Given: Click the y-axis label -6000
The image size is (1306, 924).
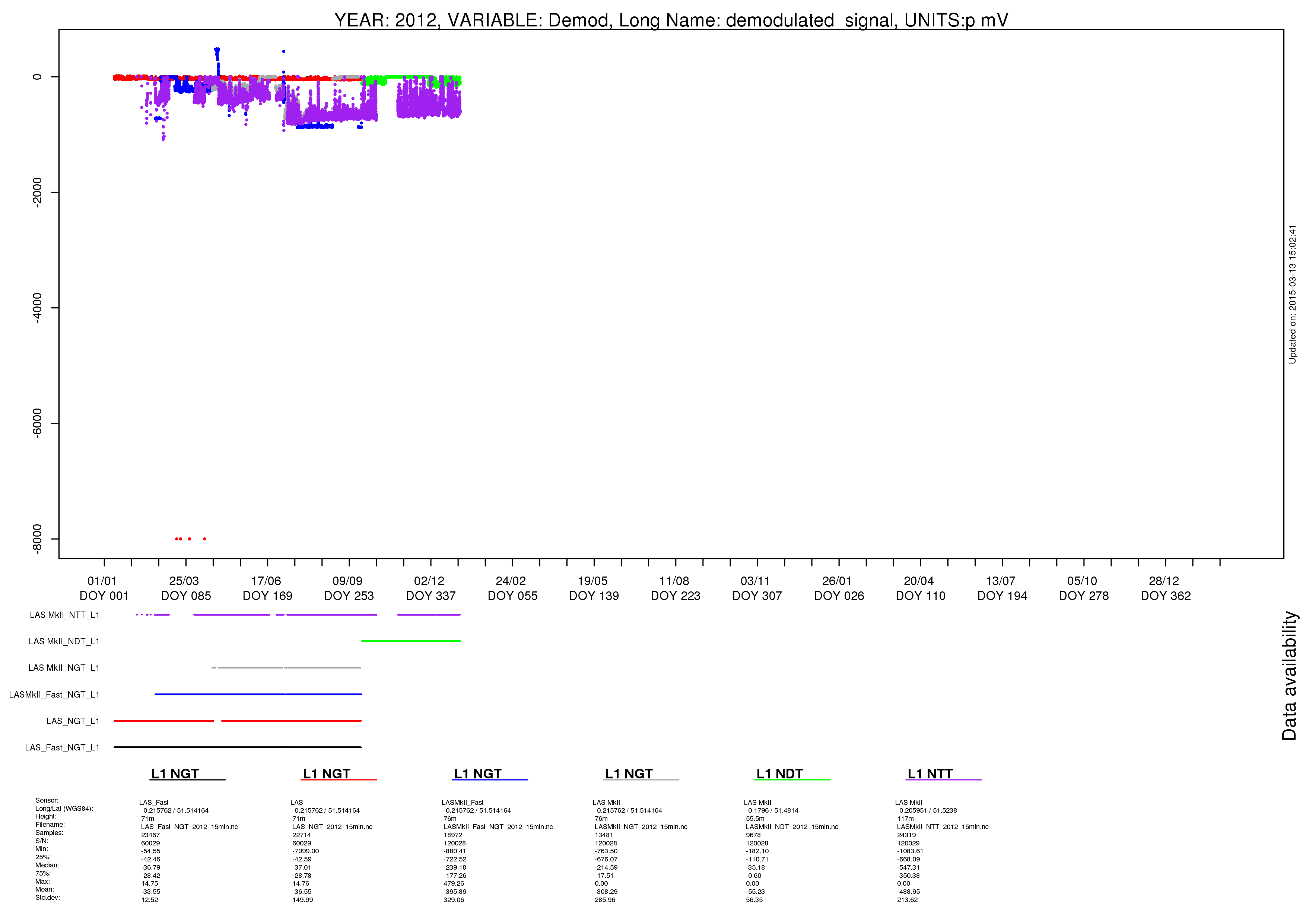Looking at the screenshot, I should (x=37, y=423).
